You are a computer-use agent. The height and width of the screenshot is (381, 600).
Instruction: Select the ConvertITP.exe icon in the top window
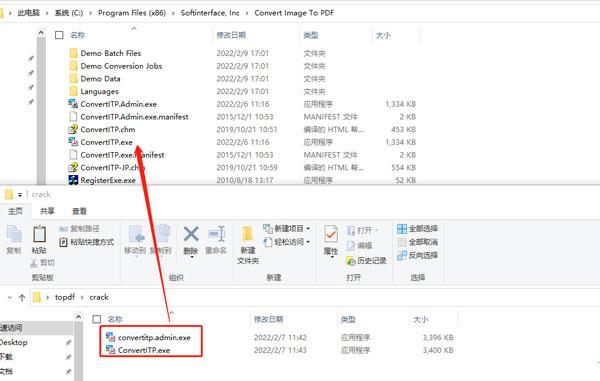click(73, 142)
